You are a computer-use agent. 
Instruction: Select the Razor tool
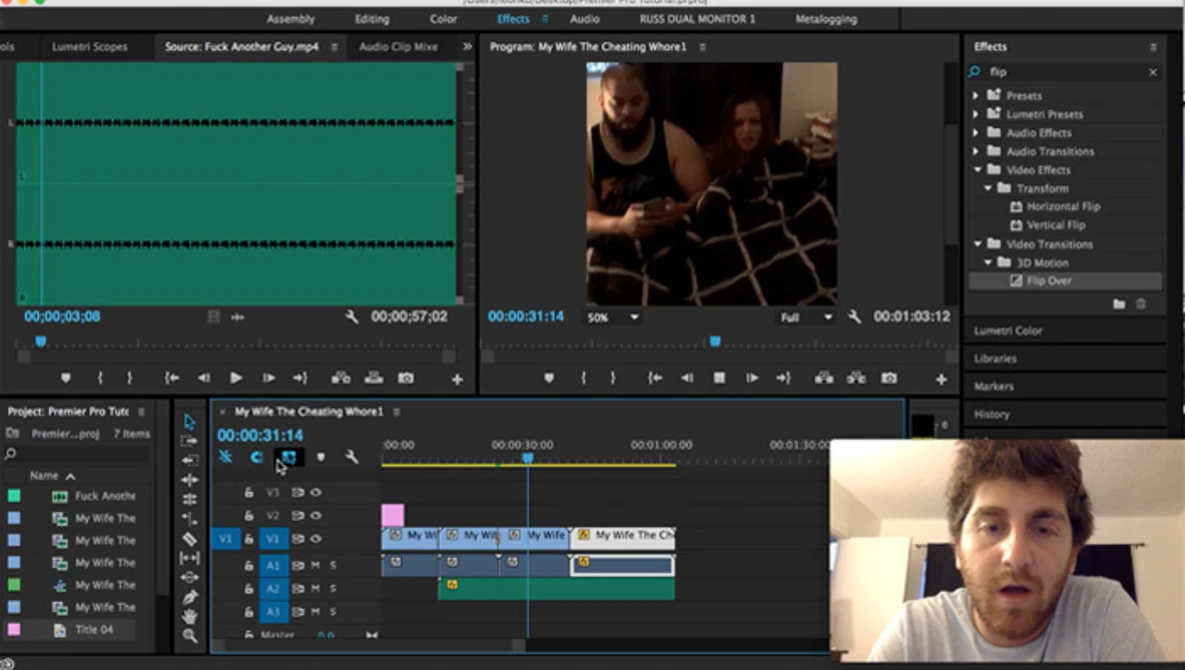coord(190,539)
